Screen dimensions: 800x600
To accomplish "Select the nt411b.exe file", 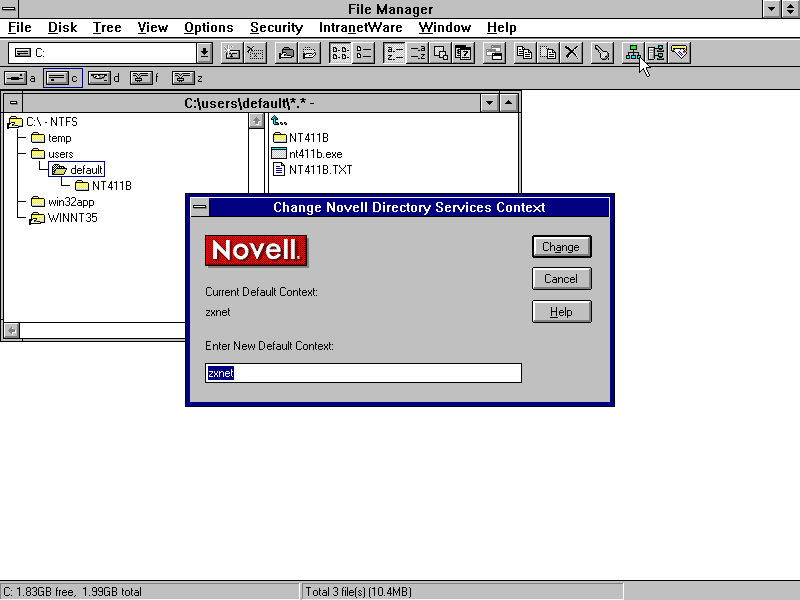I will coord(307,154).
